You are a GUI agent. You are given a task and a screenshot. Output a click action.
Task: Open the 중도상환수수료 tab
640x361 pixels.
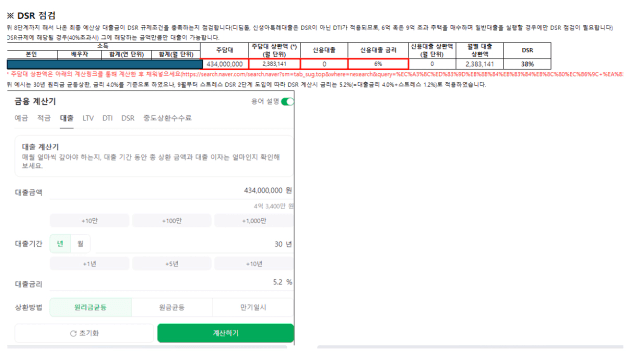(x=167, y=118)
